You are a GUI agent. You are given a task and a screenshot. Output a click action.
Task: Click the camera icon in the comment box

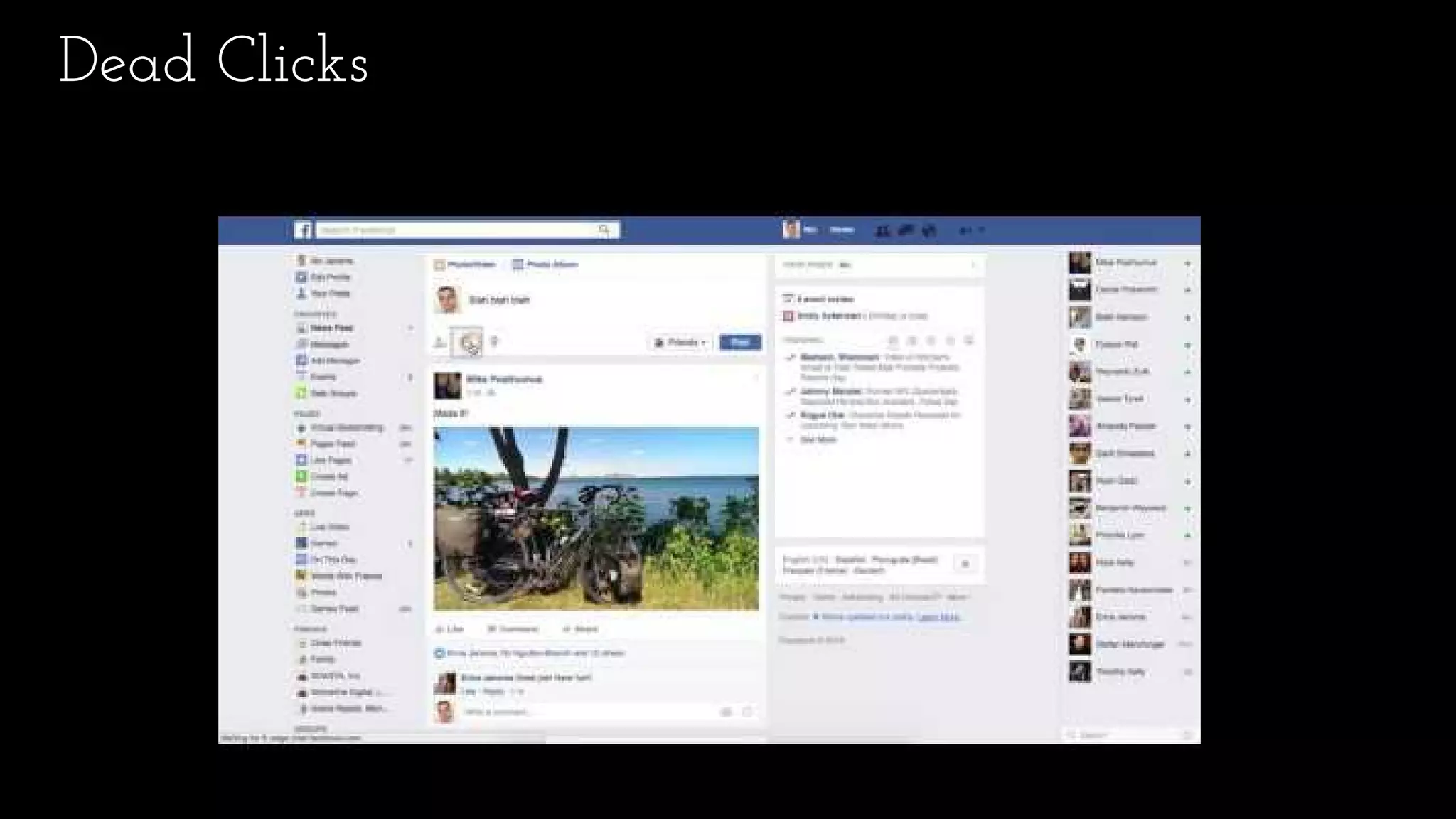(x=726, y=712)
